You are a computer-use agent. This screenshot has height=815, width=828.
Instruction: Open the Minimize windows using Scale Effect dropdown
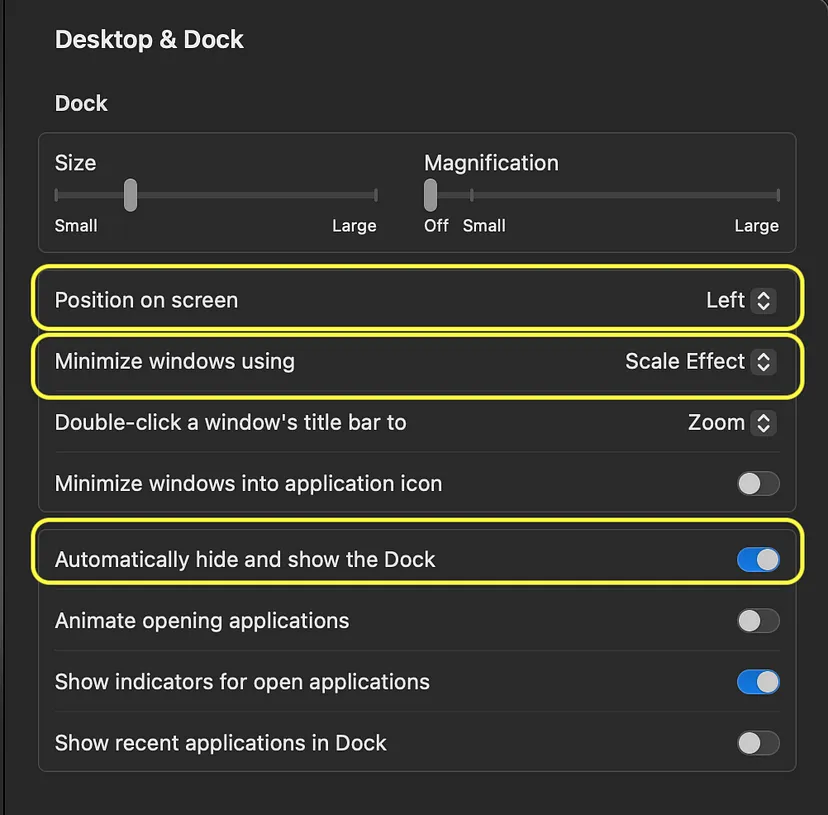(x=700, y=362)
